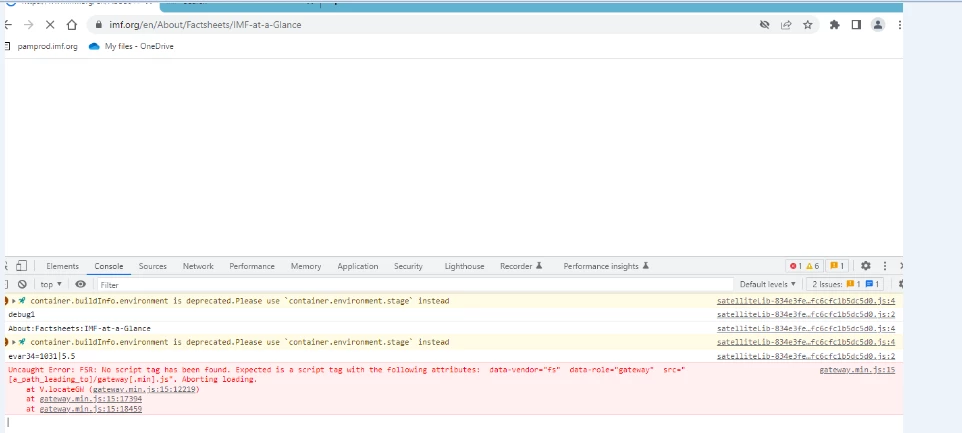The height and width of the screenshot is (433, 962).
Task: Open the Performance insights tab
Action: pos(606,266)
